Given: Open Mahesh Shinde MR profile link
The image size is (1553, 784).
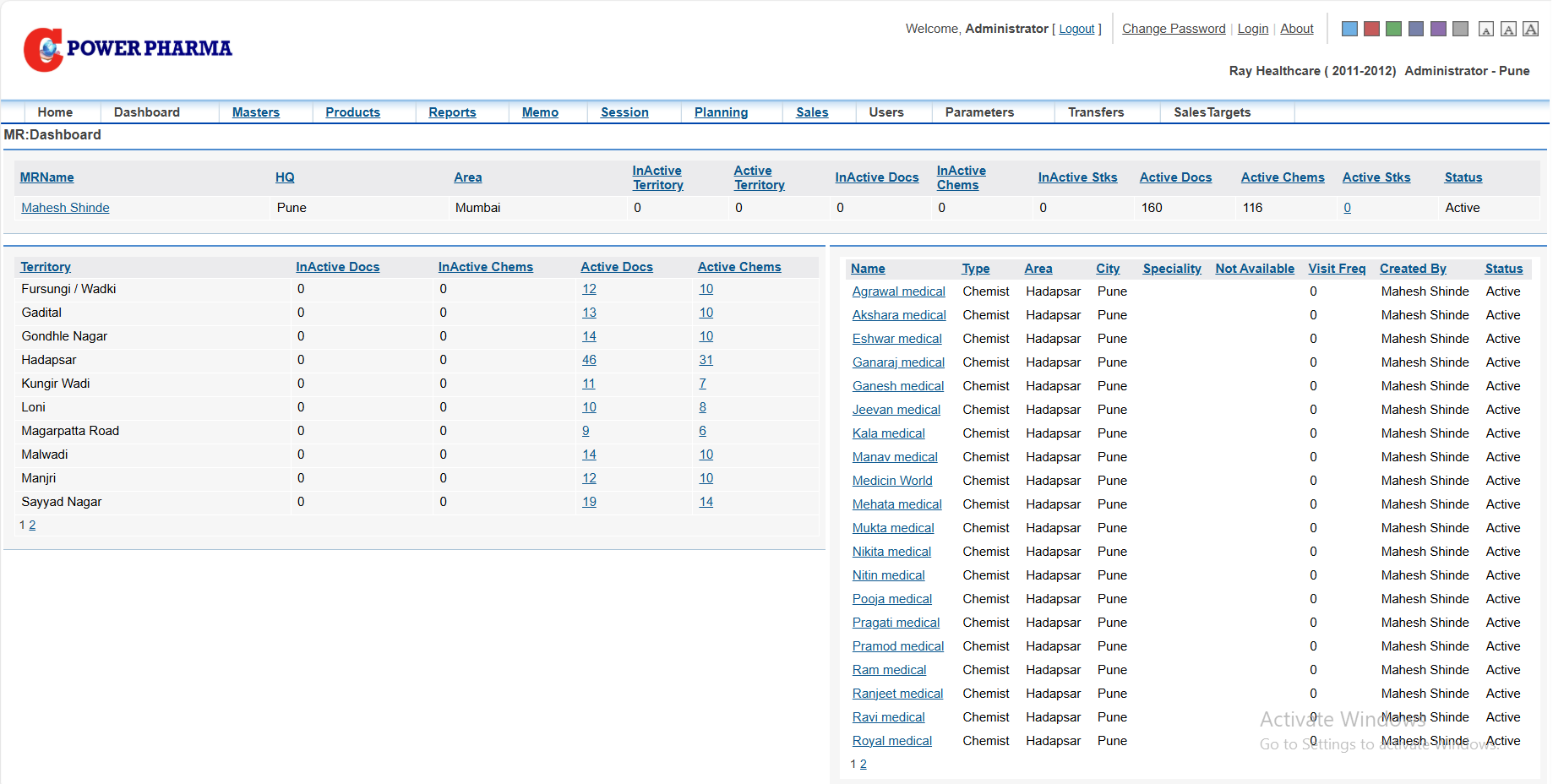Looking at the screenshot, I should [x=65, y=208].
